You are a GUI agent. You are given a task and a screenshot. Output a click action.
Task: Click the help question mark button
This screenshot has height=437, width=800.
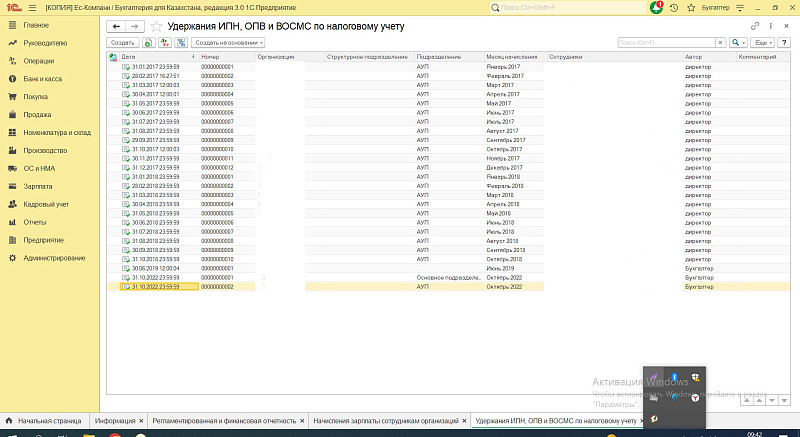click(x=785, y=43)
